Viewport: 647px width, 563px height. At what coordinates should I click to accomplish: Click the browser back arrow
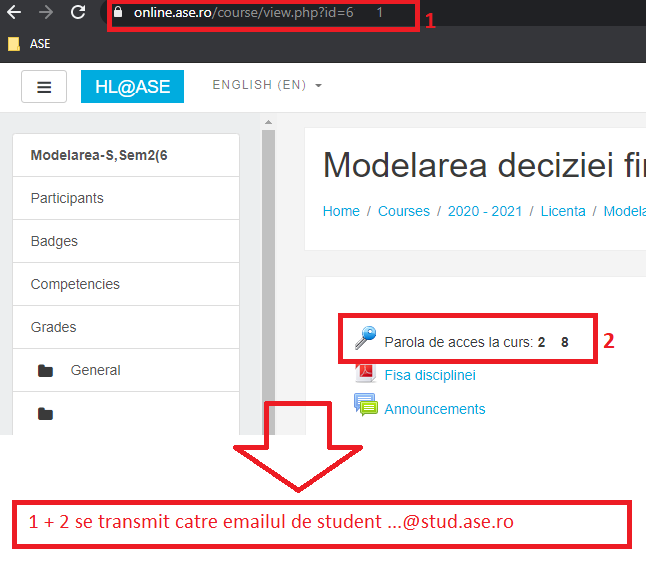point(14,13)
